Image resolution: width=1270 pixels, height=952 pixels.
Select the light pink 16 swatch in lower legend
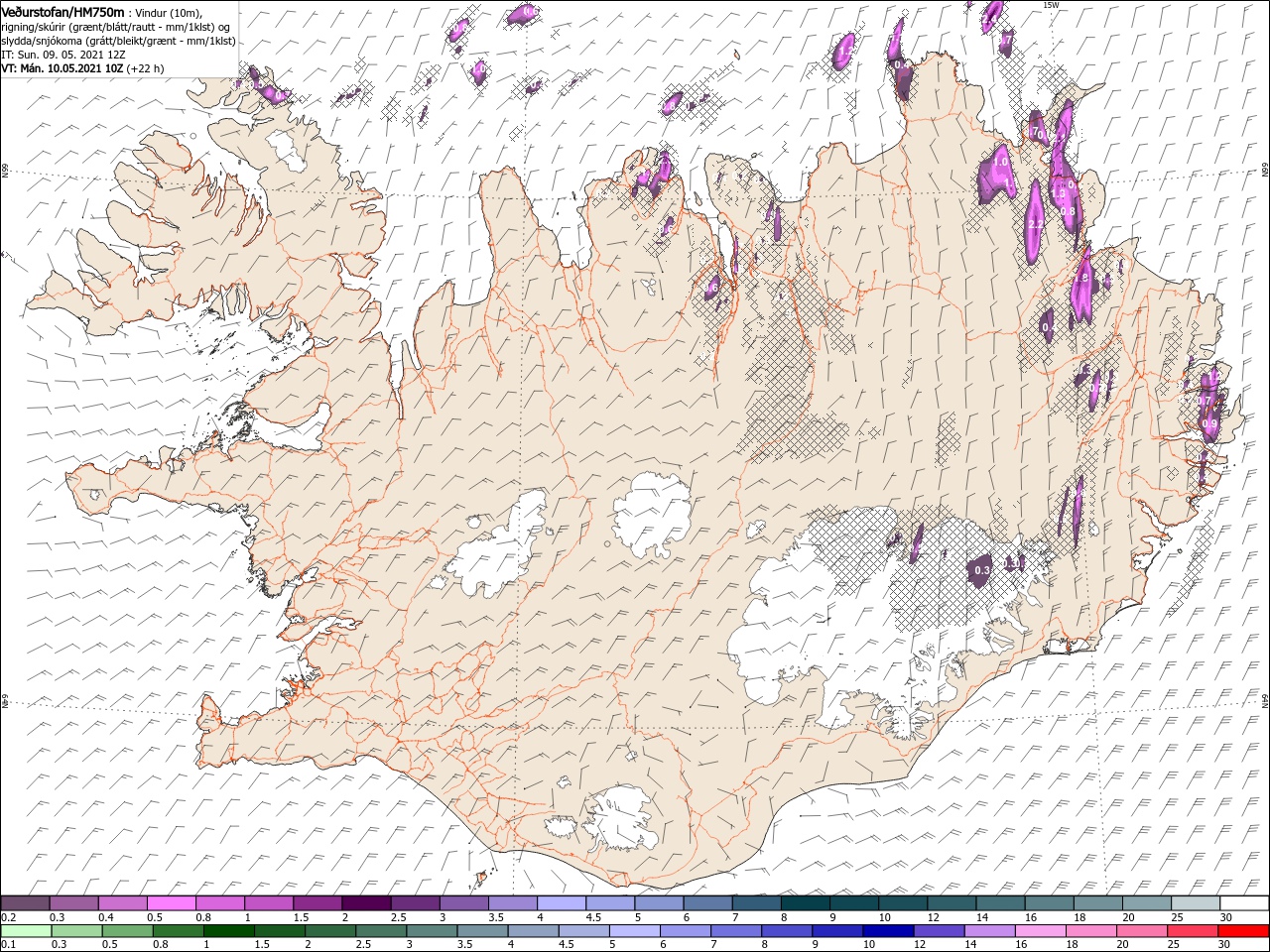coord(1041,931)
